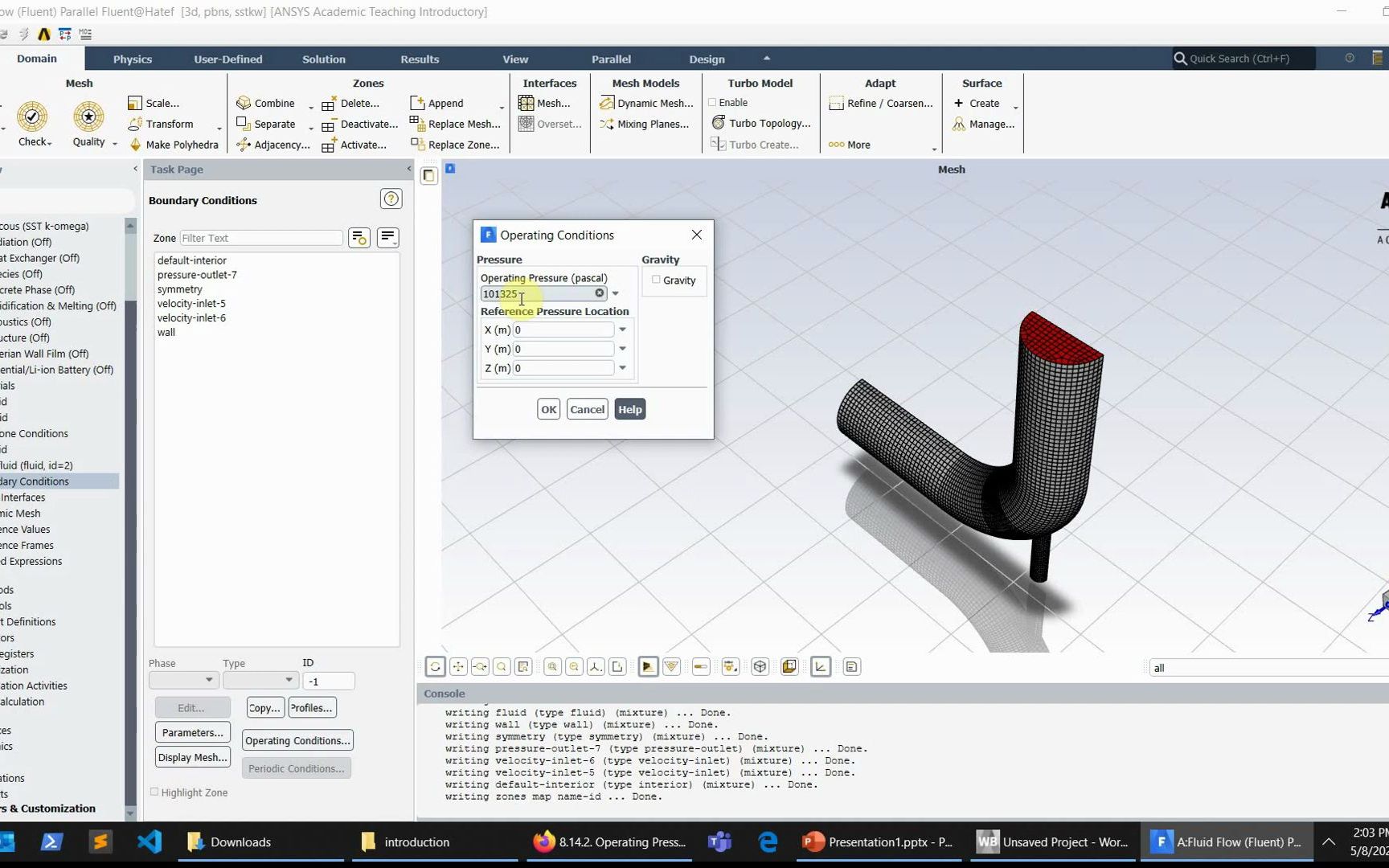Open the Quality mesh tool
This screenshot has width=1389, height=868.
(88, 117)
